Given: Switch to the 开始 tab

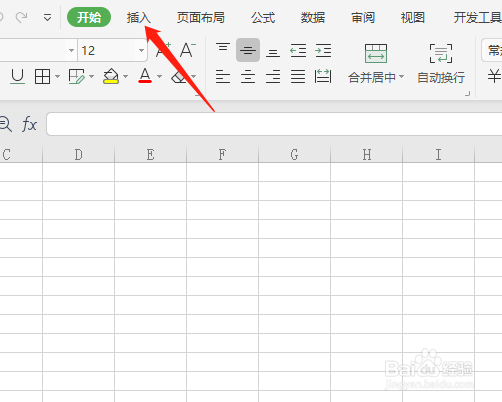Looking at the screenshot, I should point(89,17).
